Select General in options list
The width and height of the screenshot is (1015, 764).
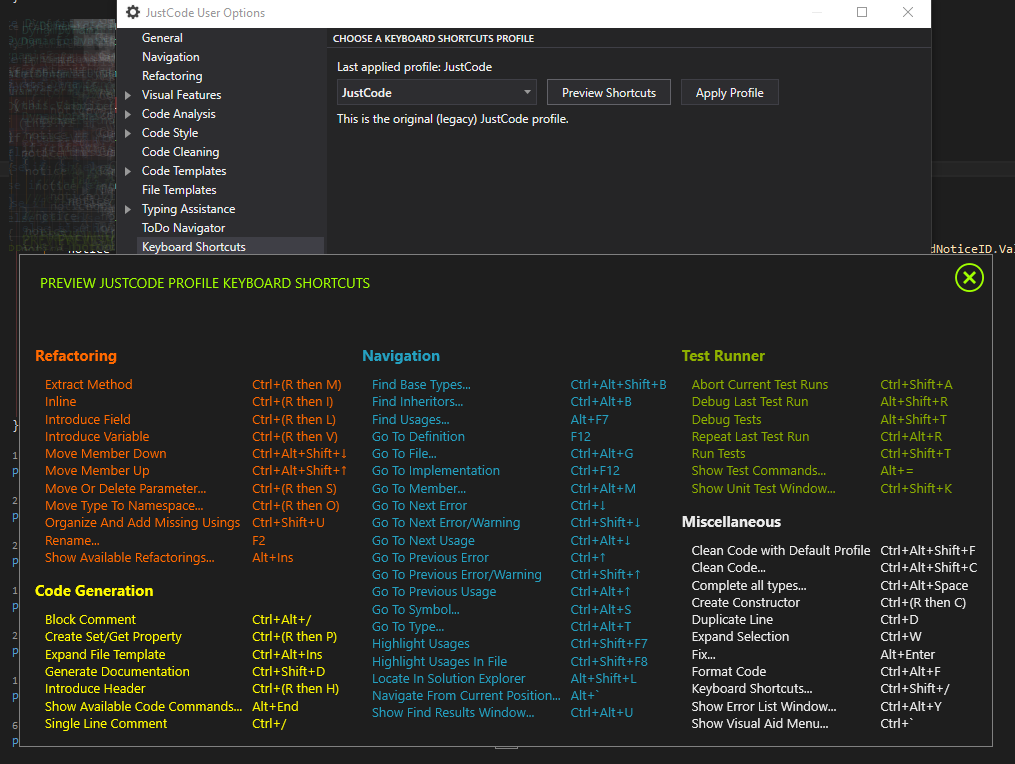pos(162,38)
